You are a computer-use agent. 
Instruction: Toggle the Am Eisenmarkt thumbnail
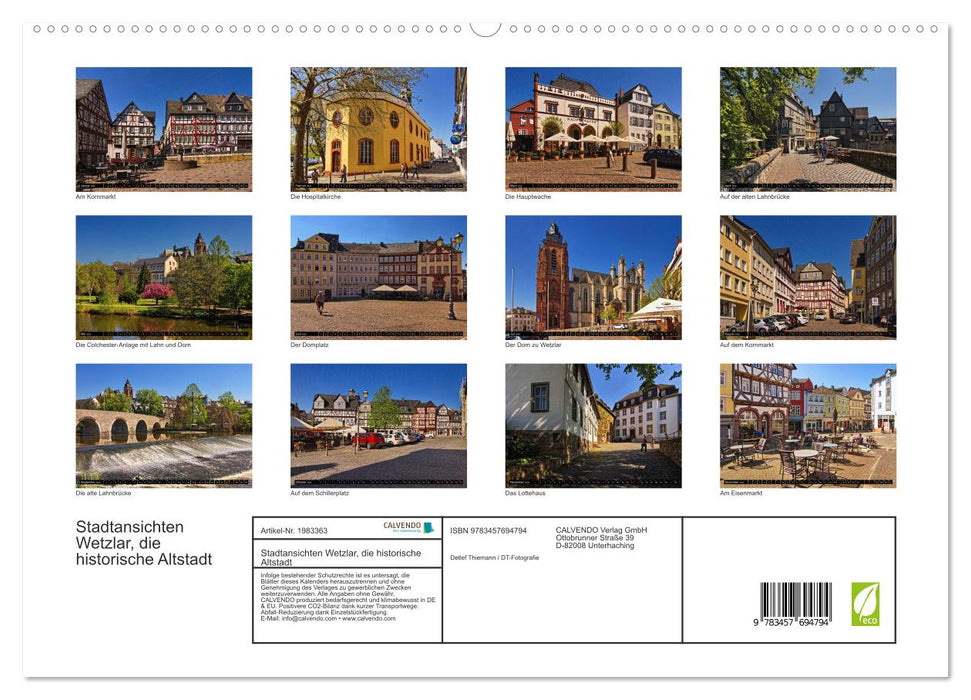click(807, 424)
